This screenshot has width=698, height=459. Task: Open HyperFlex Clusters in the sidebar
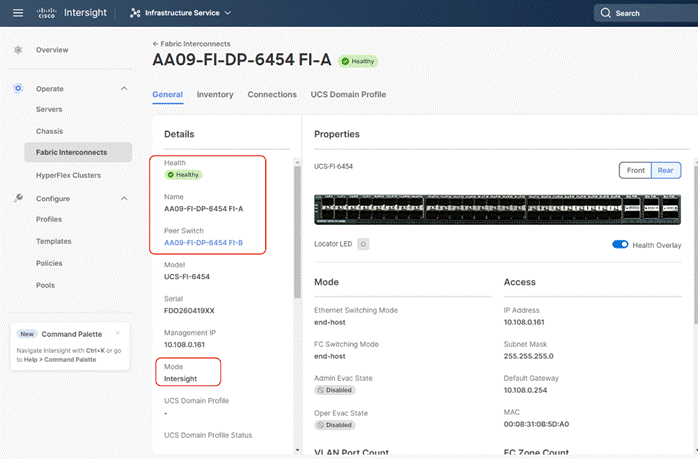click(x=68, y=175)
